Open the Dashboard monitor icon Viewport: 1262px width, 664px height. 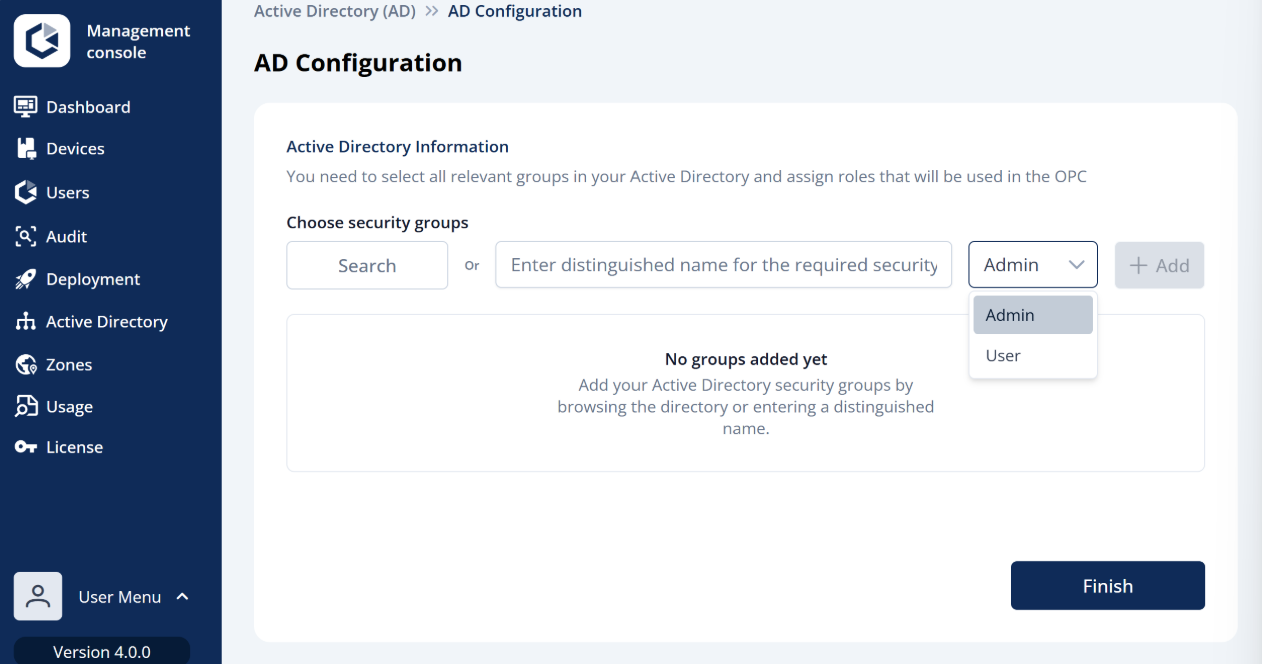tap(26, 107)
